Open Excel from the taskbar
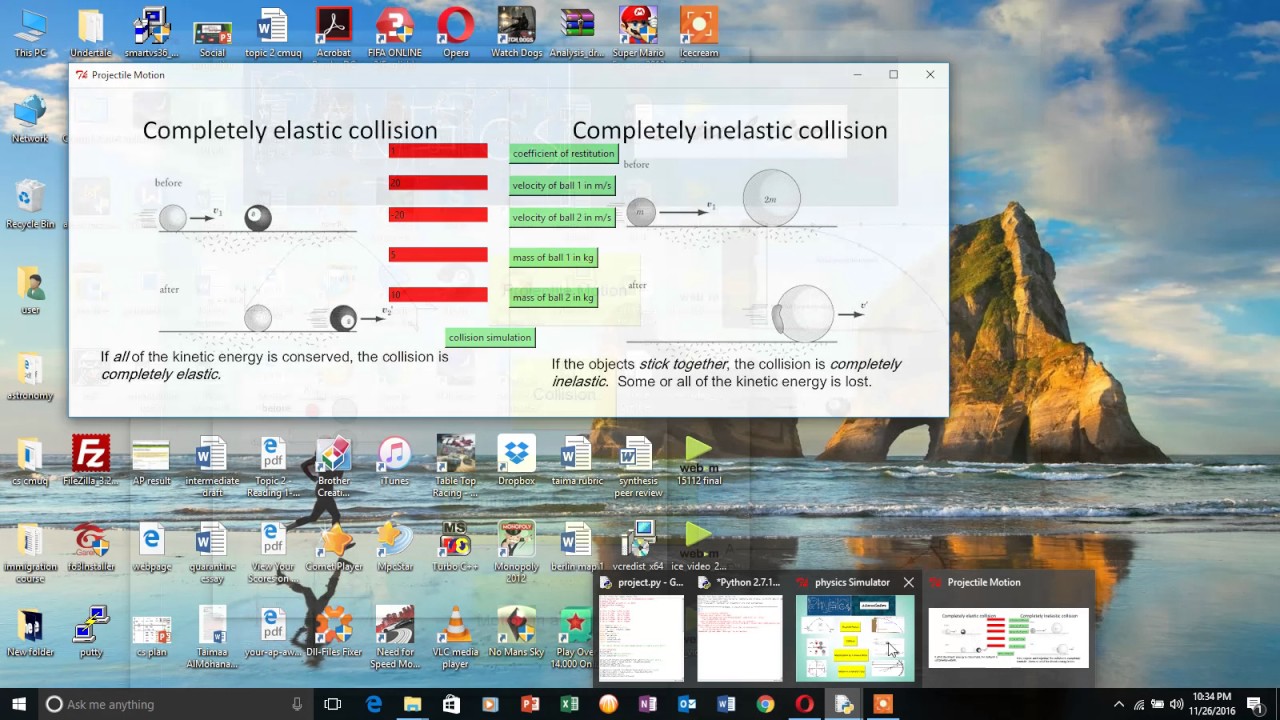This screenshot has width=1280, height=720. (x=569, y=704)
